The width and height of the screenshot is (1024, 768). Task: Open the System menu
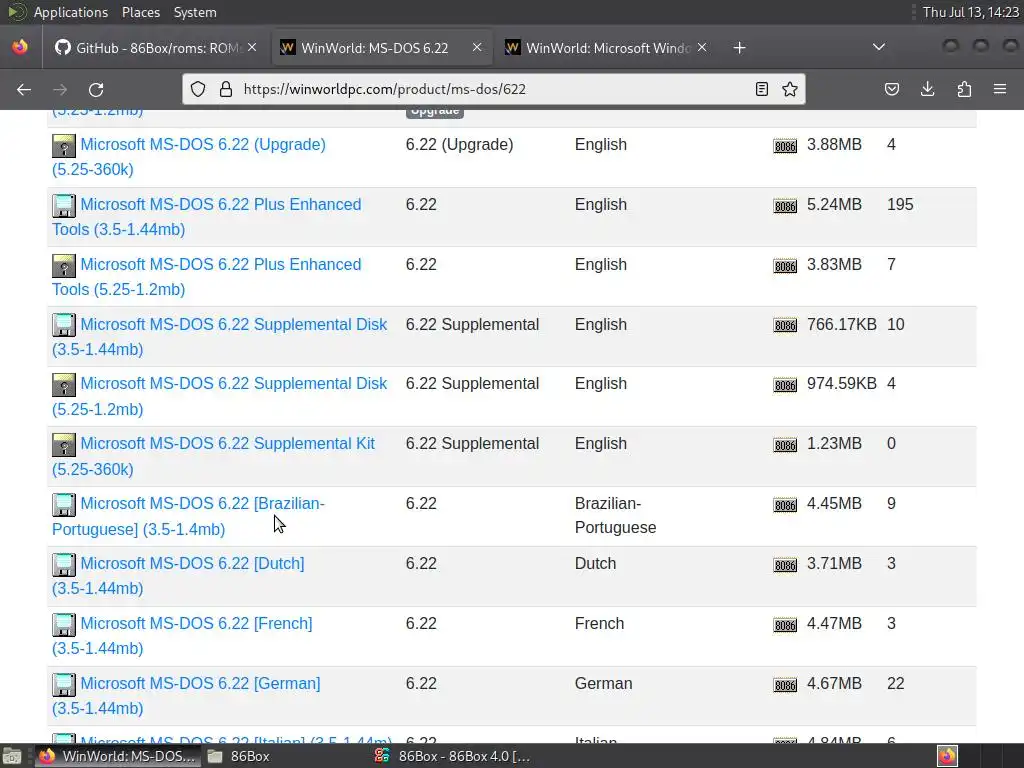pos(195,12)
